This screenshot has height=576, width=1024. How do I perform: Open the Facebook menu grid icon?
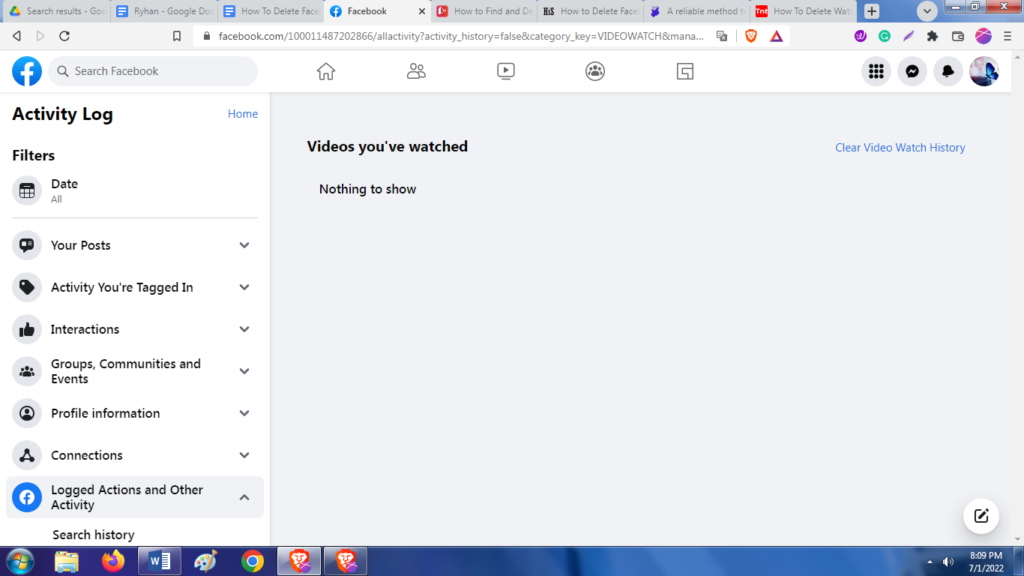coord(876,71)
